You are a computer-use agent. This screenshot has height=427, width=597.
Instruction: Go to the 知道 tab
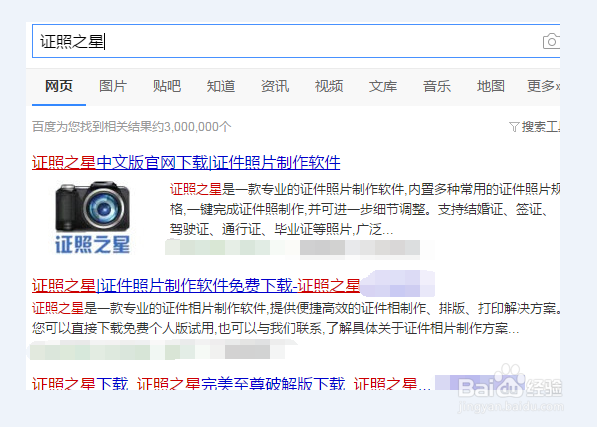[x=221, y=86]
